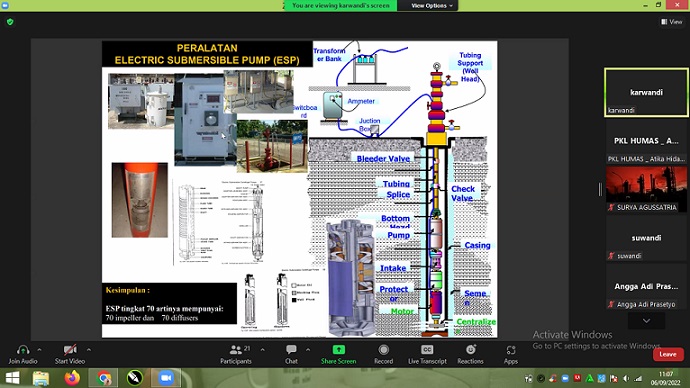
Task: Click the View layout button
Action: pyautogui.click(x=672, y=22)
